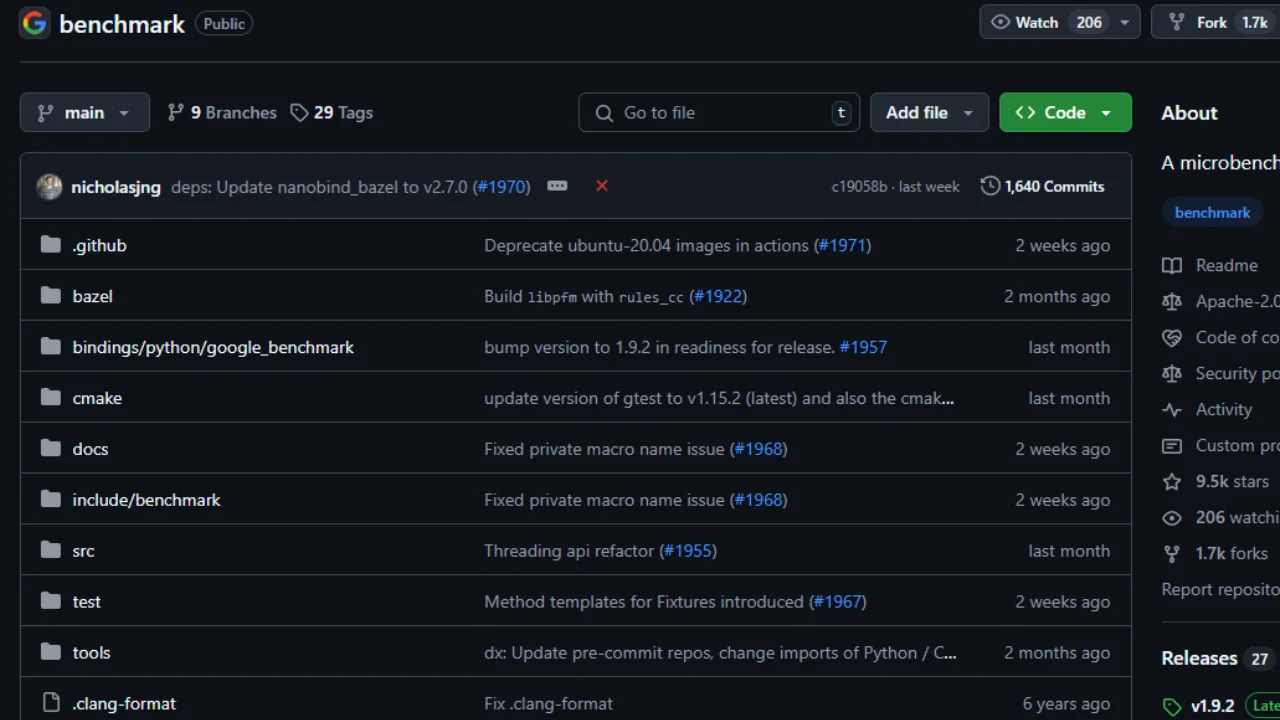
Task: Click the .clang-format file icon
Action: coord(51,703)
